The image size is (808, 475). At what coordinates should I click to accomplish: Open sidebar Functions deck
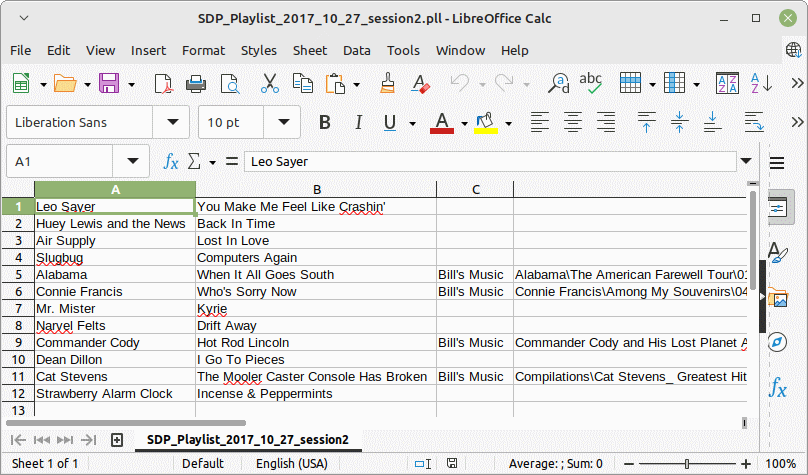778,387
